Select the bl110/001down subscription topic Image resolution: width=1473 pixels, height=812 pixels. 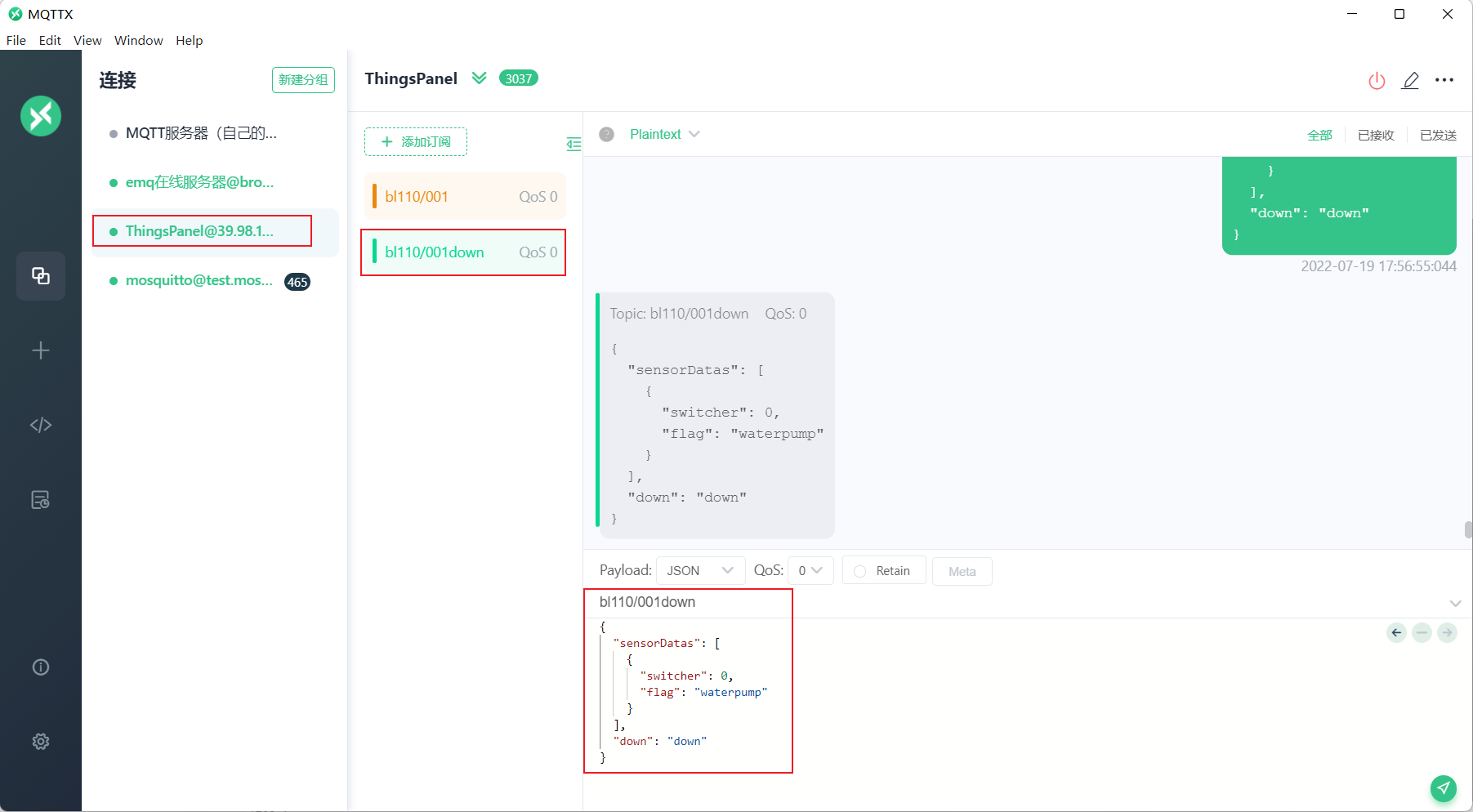coord(465,252)
